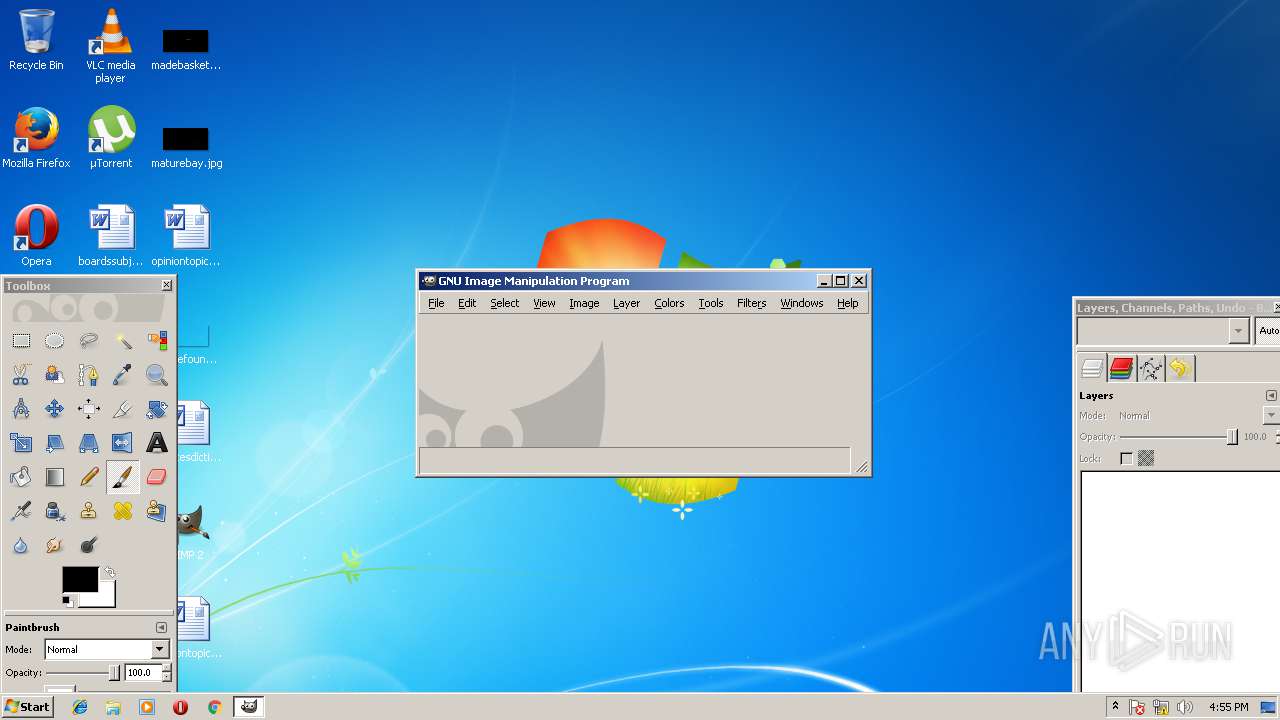Viewport: 1280px width, 720px height.
Task: Select the Eraser tool
Action: tap(157, 477)
